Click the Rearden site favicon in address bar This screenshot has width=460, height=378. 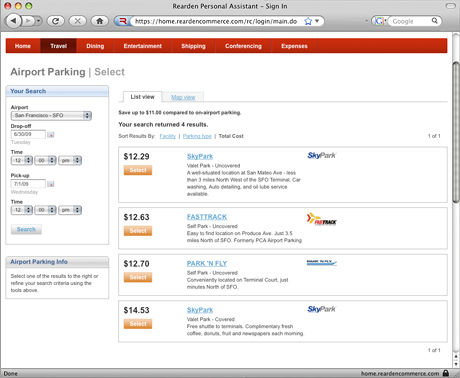coord(122,21)
